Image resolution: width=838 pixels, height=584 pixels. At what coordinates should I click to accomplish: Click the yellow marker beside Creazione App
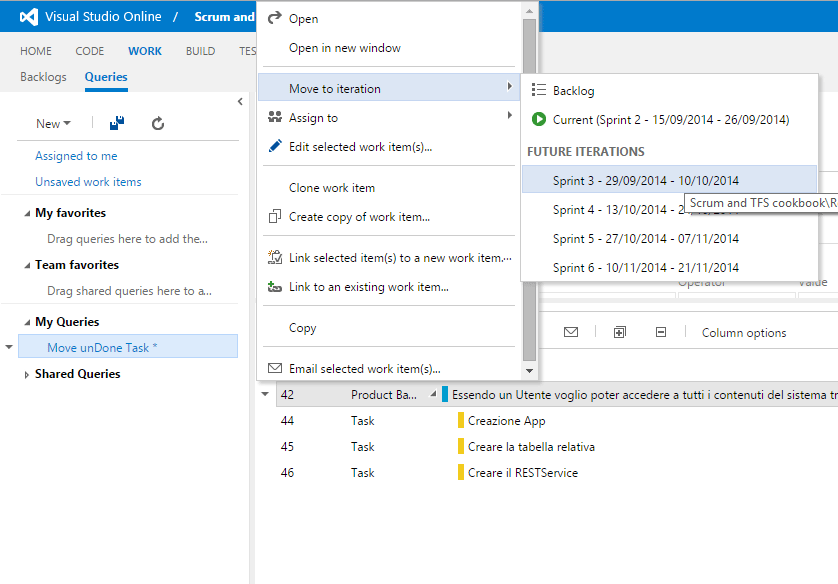(x=461, y=420)
